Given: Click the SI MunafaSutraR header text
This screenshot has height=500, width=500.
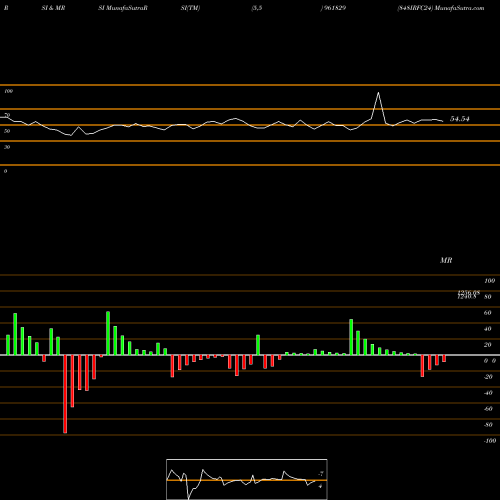Looking at the screenshot, I should [x=123, y=8].
